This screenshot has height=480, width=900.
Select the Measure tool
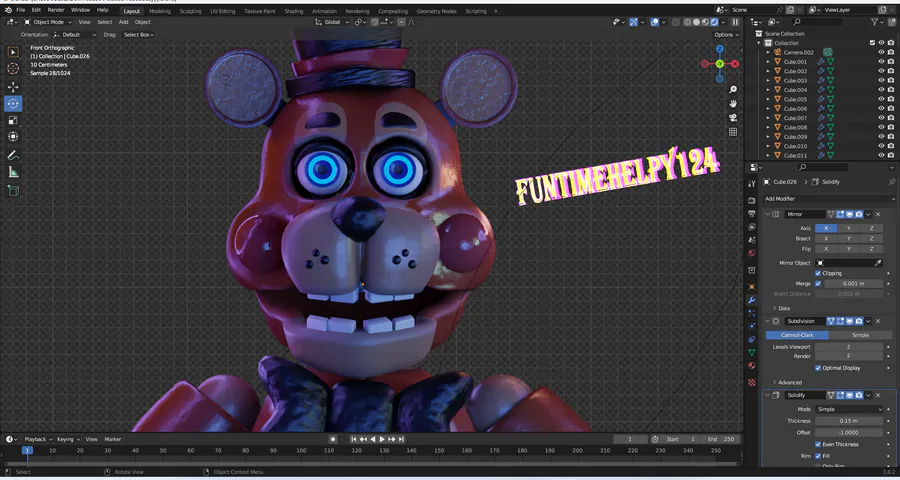[x=13, y=172]
